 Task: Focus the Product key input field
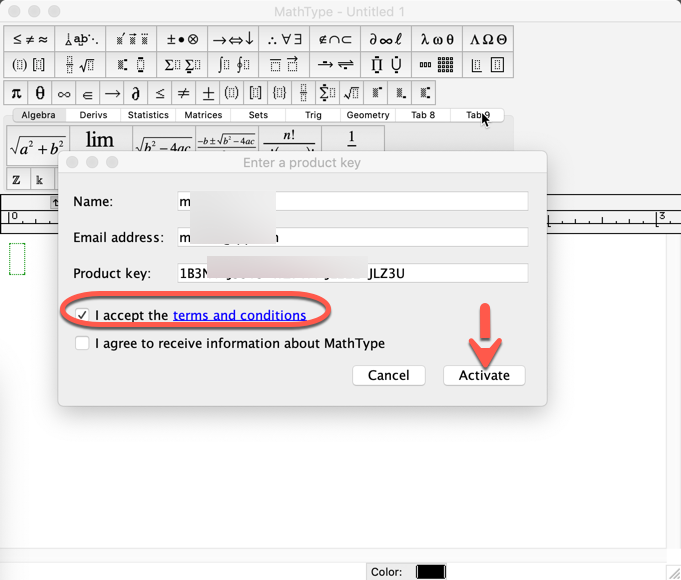pyautogui.click(x=353, y=273)
